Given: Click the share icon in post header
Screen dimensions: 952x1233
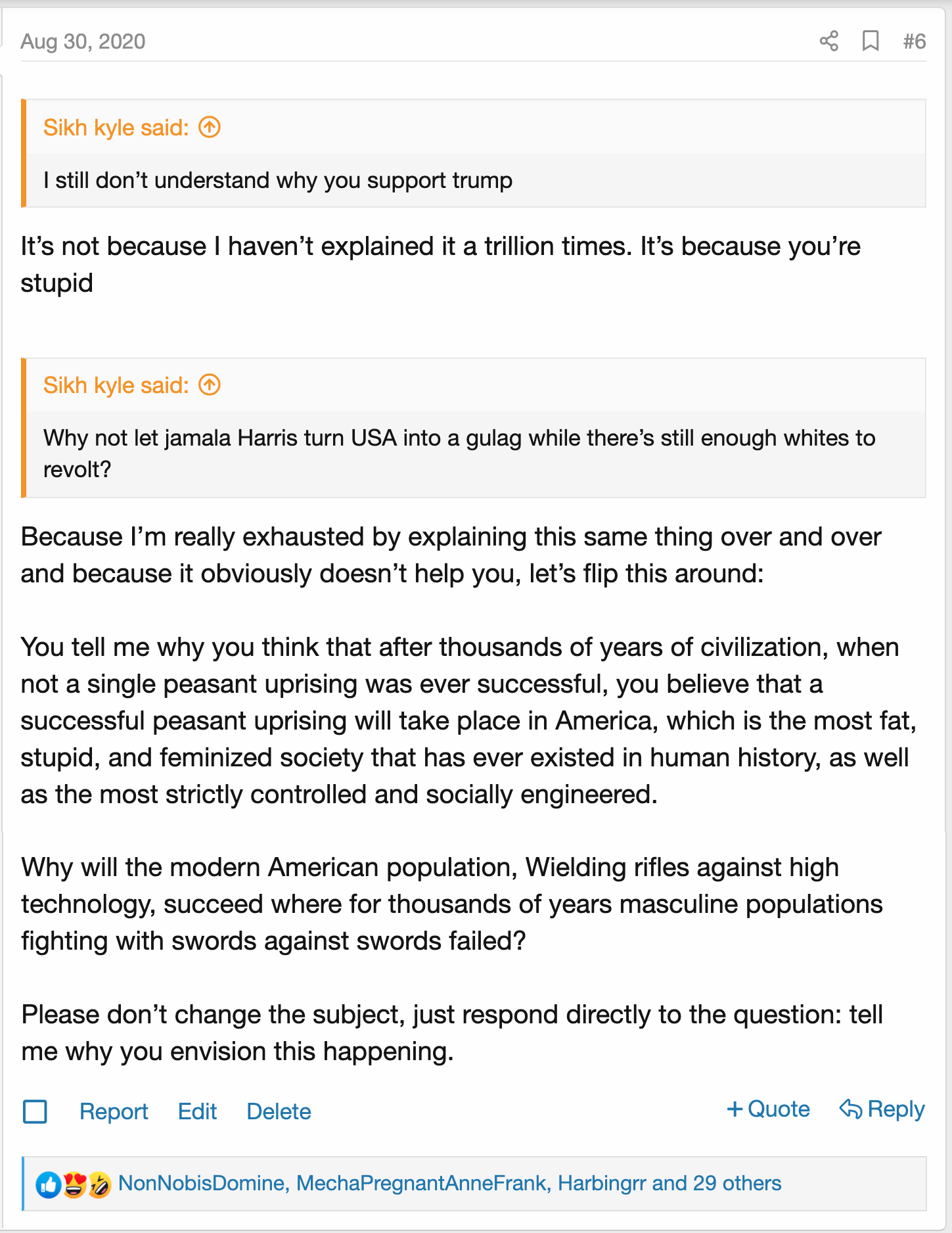Looking at the screenshot, I should (828, 41).
